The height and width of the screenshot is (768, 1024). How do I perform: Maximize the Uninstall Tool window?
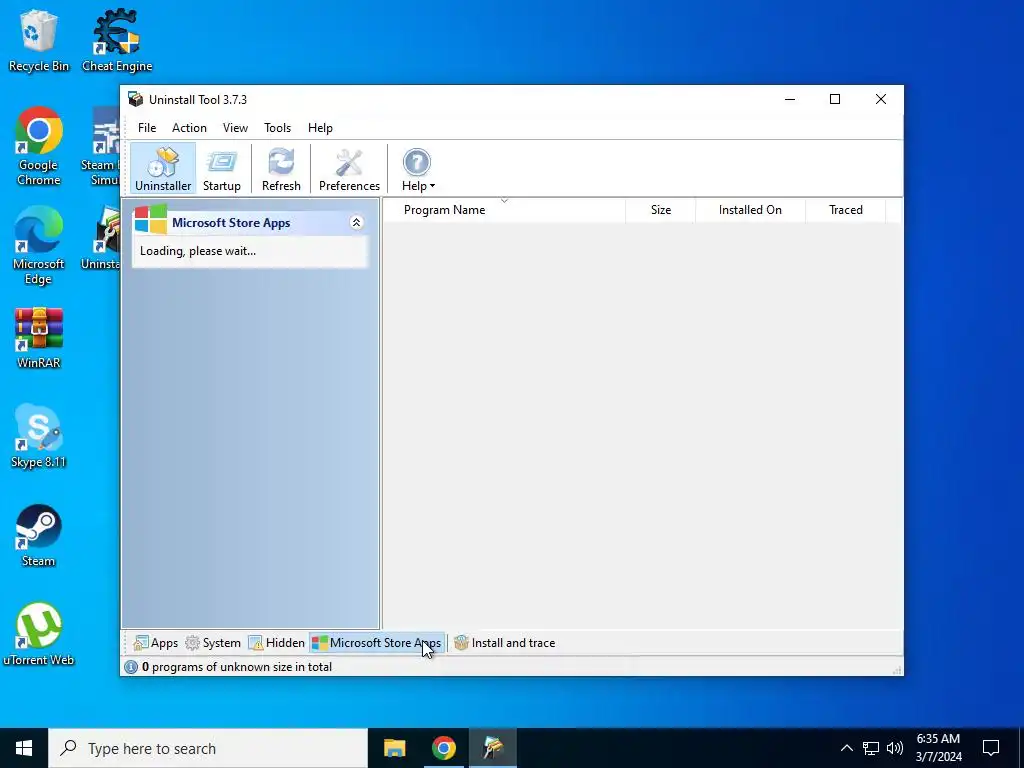(x=835, y=99)
